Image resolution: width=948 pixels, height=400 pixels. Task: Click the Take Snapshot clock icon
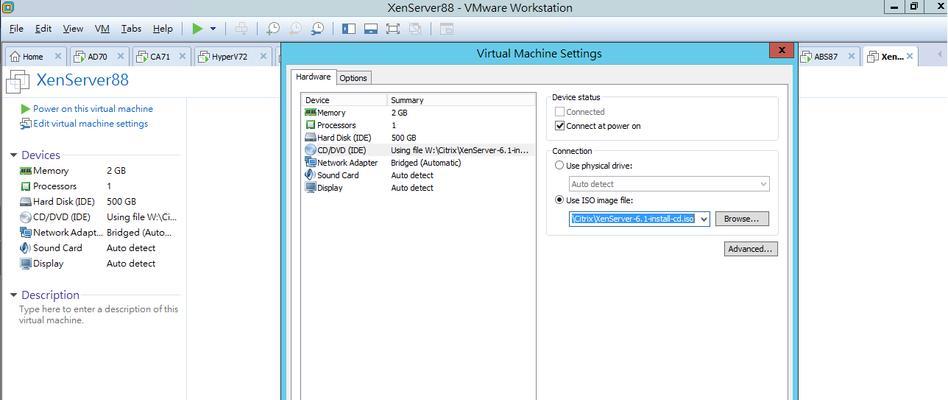(x=273, y=28)
